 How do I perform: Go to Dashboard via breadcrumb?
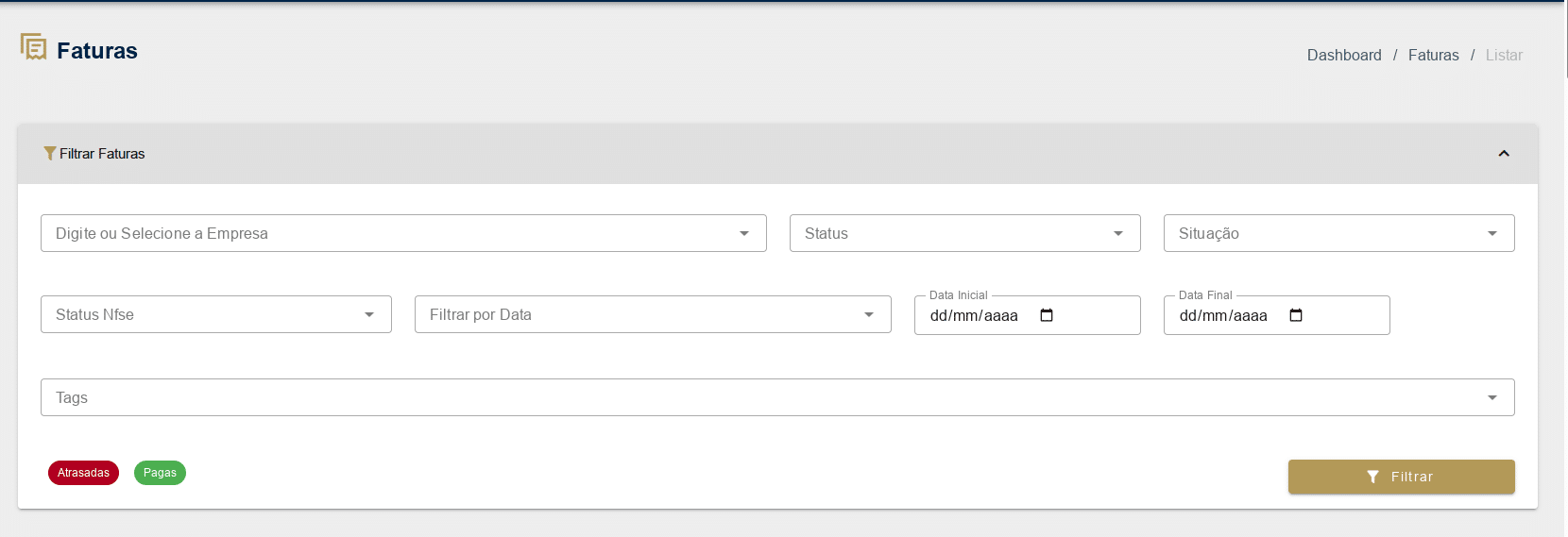pyautogui.click(x=1343, y=56)
